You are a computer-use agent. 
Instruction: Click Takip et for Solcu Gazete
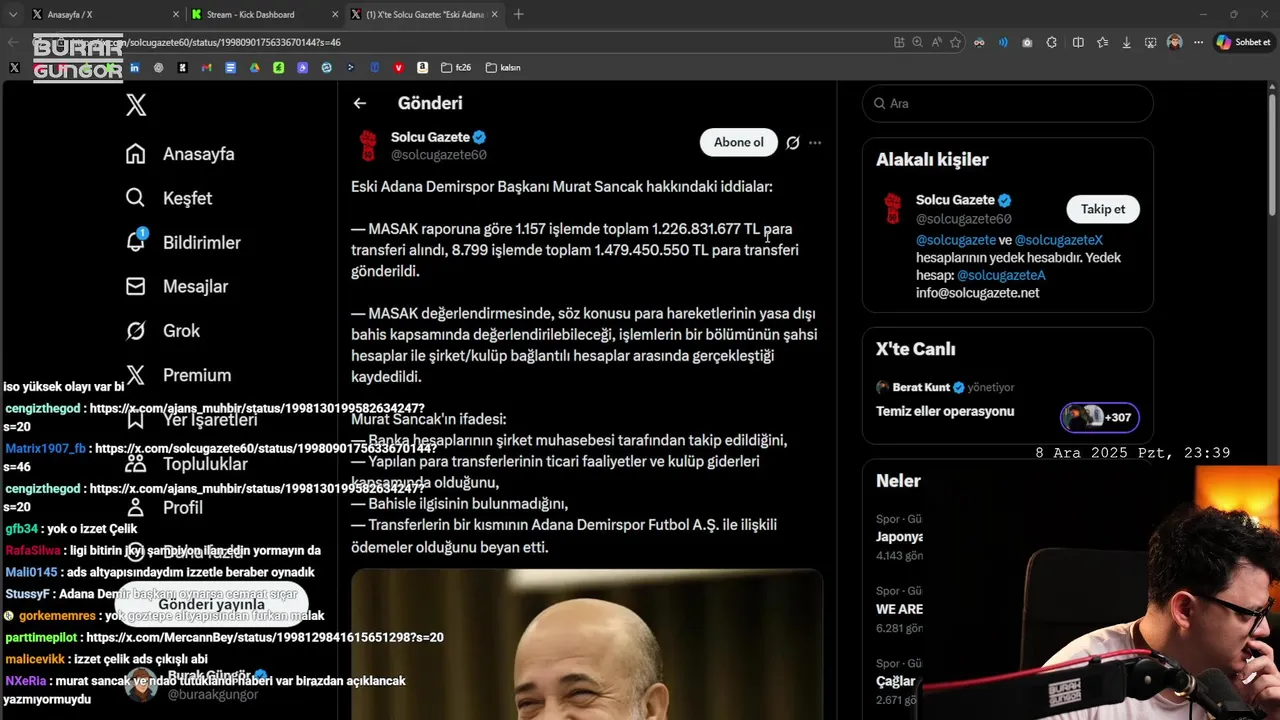pyautogui.click(x=1103, y=209)
